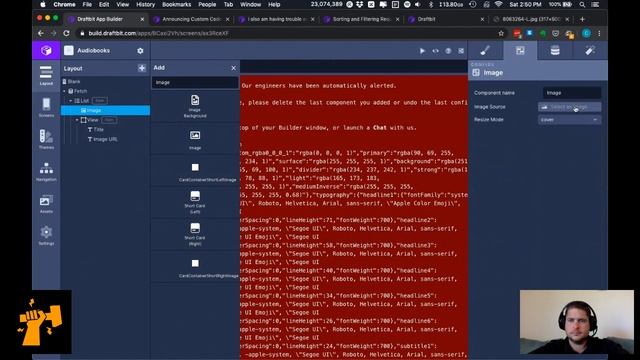Click the Add panel search field
The height and width of the screenshot is (360, 640).
tap(195, 82)
